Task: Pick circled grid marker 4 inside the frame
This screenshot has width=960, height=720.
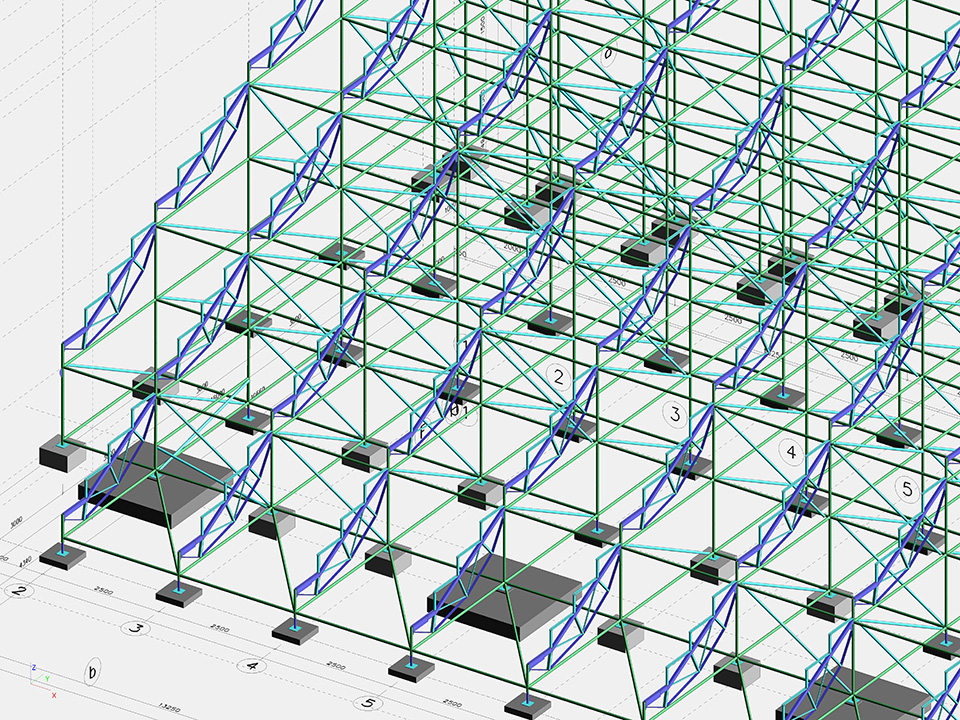Action: pos(791,452)
